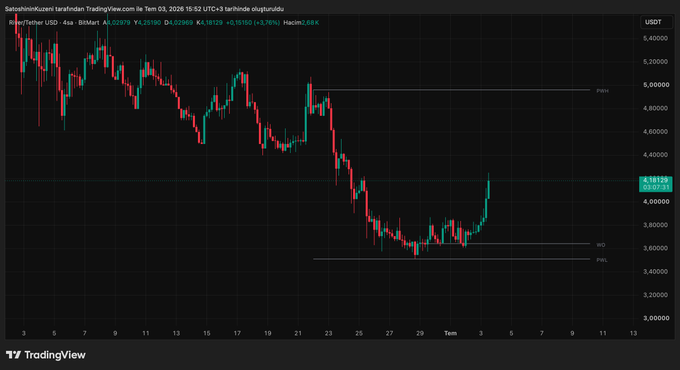The height and width of the screenshot is (370, 680).
Task: Click the open value A 4,02979
Action: pos(117,23)
